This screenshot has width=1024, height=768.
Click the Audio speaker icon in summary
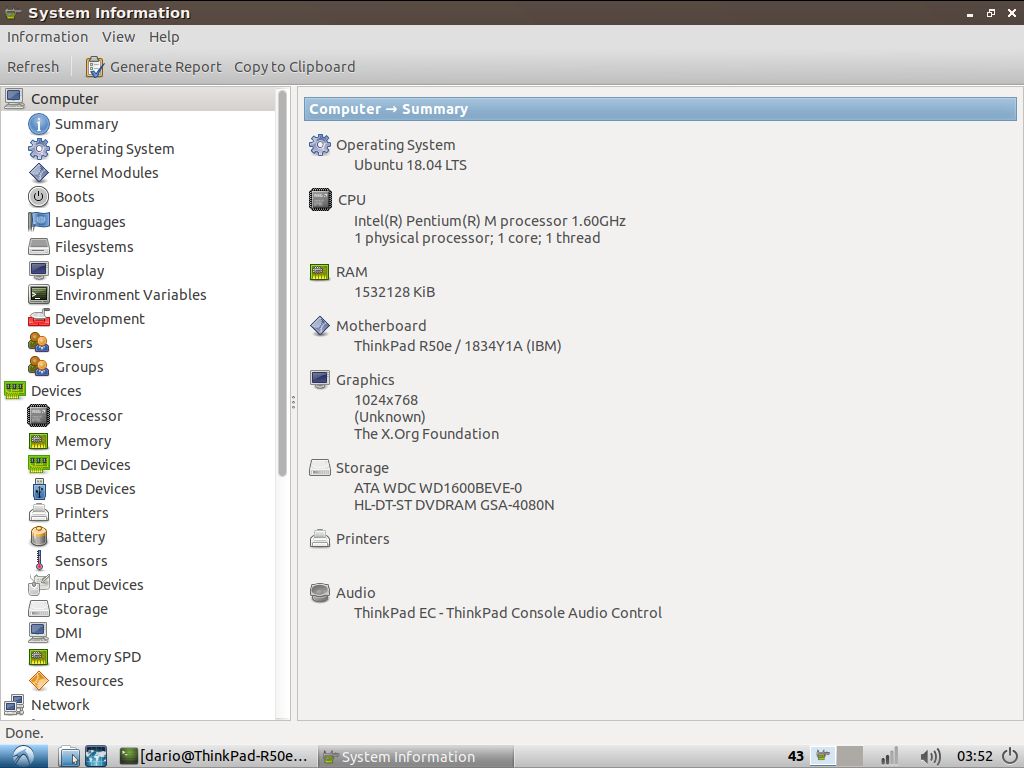point(319,592)
